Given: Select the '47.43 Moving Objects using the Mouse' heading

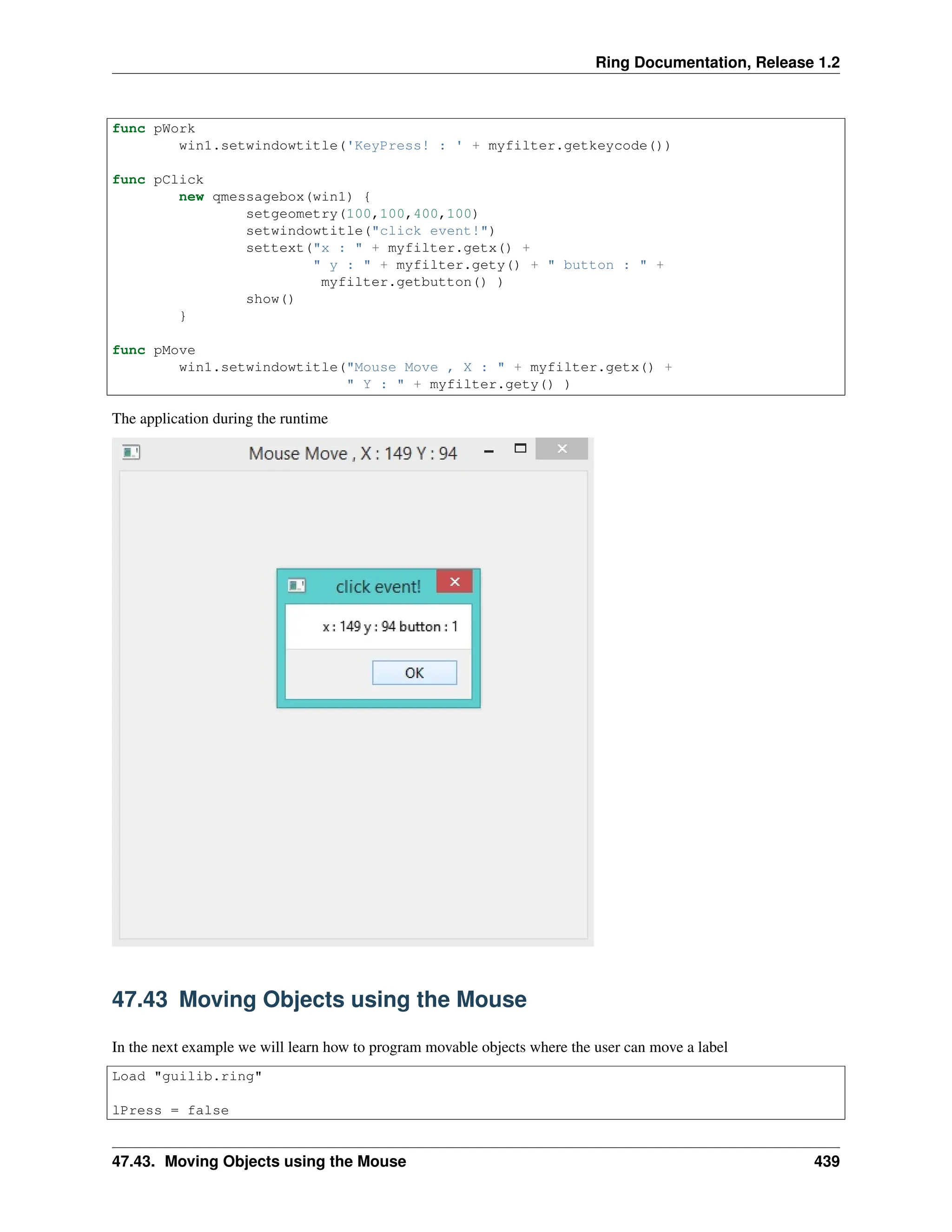Looking at the screenshot, I should point(318,1000).
